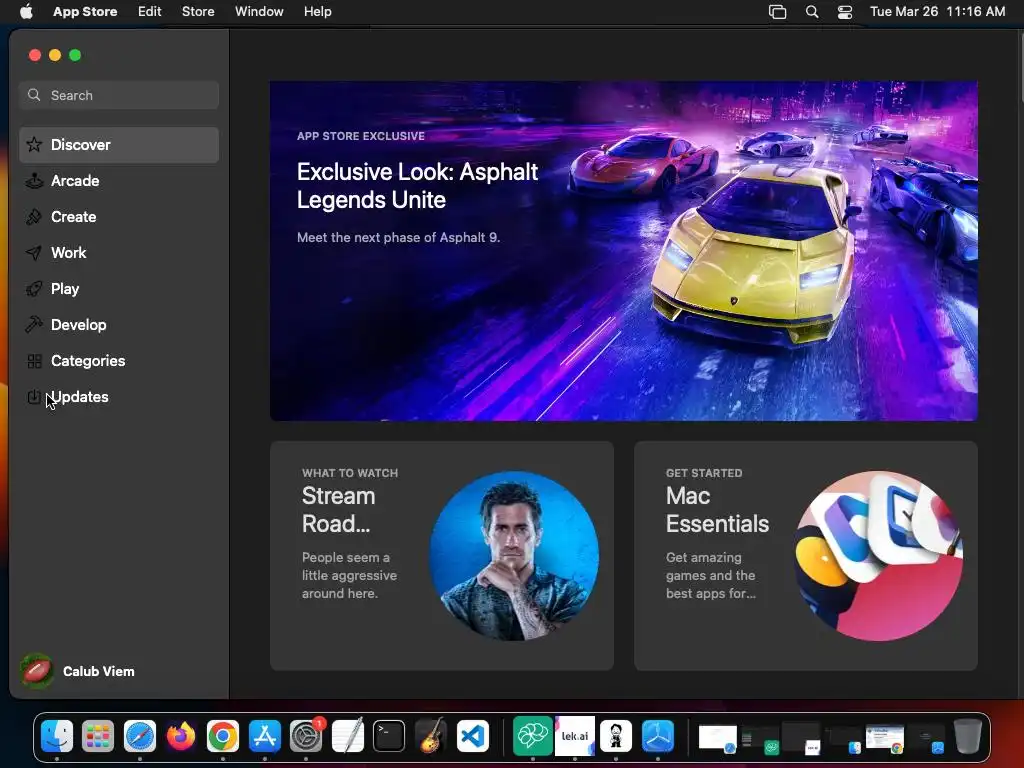Check the Updates section

[x=119, y=396]
